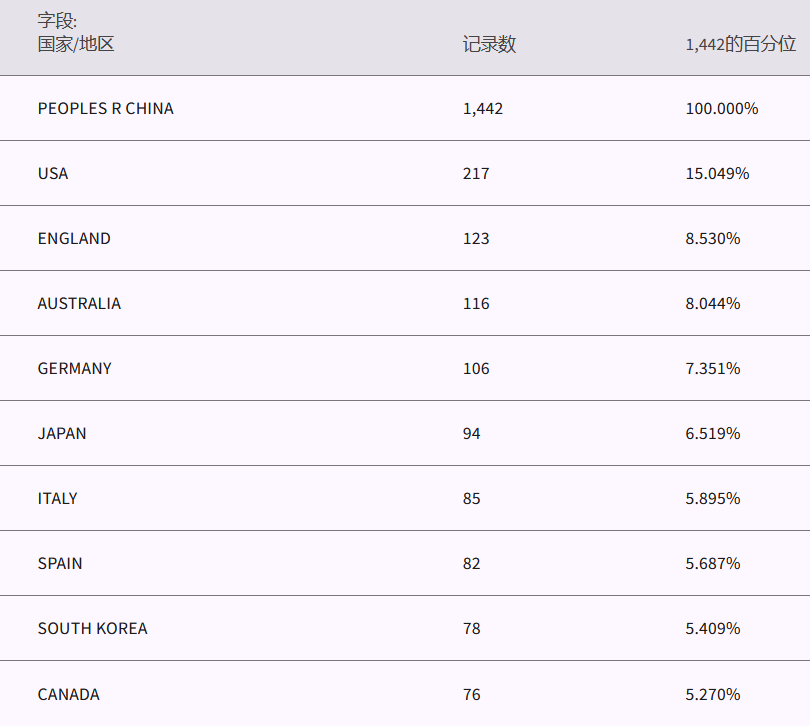The height and width of the screenshot is (726, 810).
Task: Click the 1,442的百分位 column header
Action: pos(740,44)
